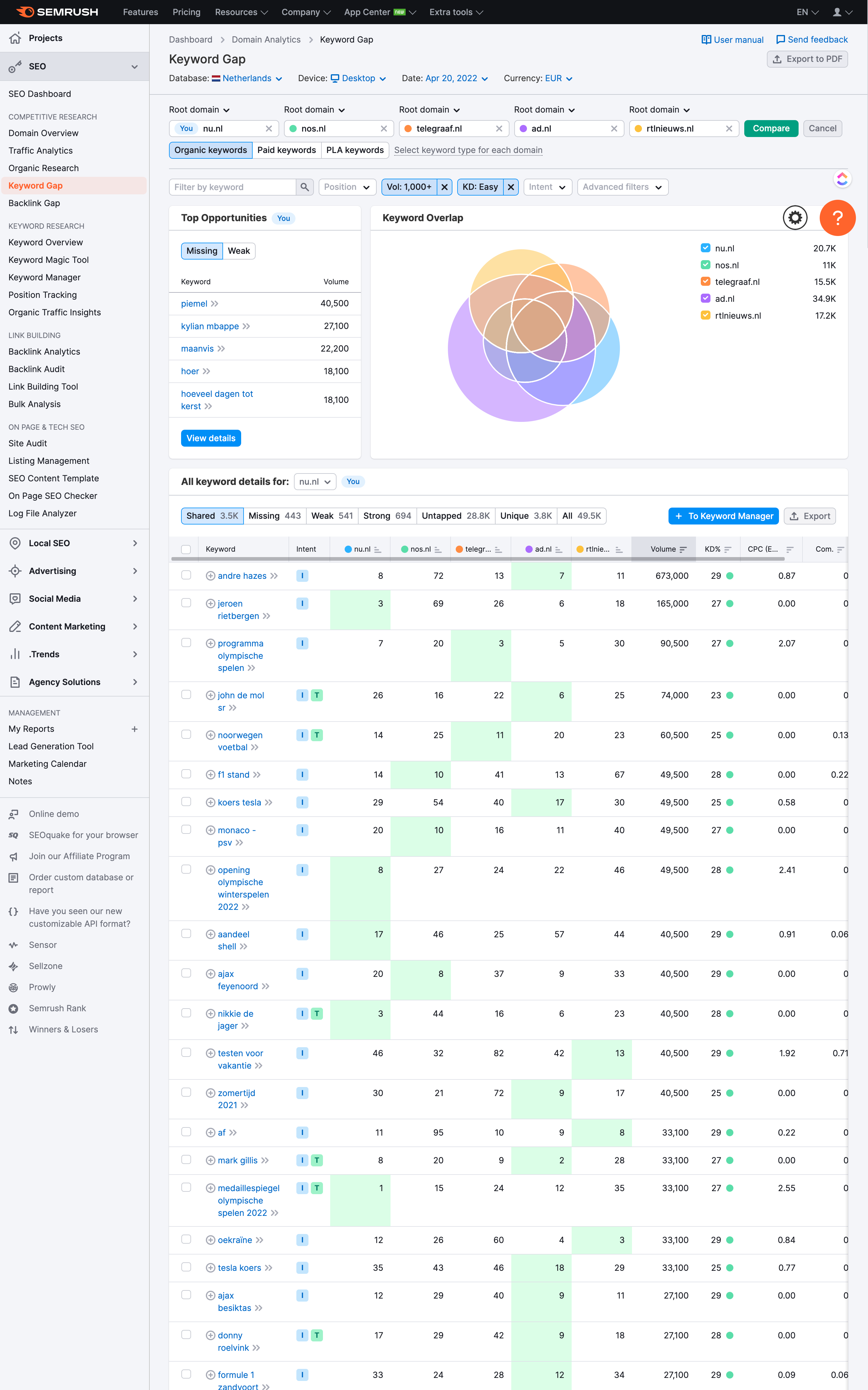This screenshot has width=868, height=1390.
Task: Collapse the SEO sidebar section
Action: point(134,67)
